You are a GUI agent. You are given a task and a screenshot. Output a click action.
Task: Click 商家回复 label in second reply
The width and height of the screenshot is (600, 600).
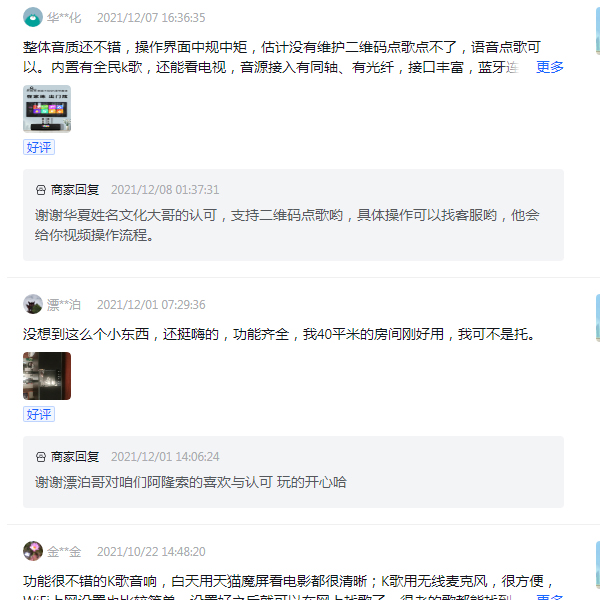click(75, 457)
